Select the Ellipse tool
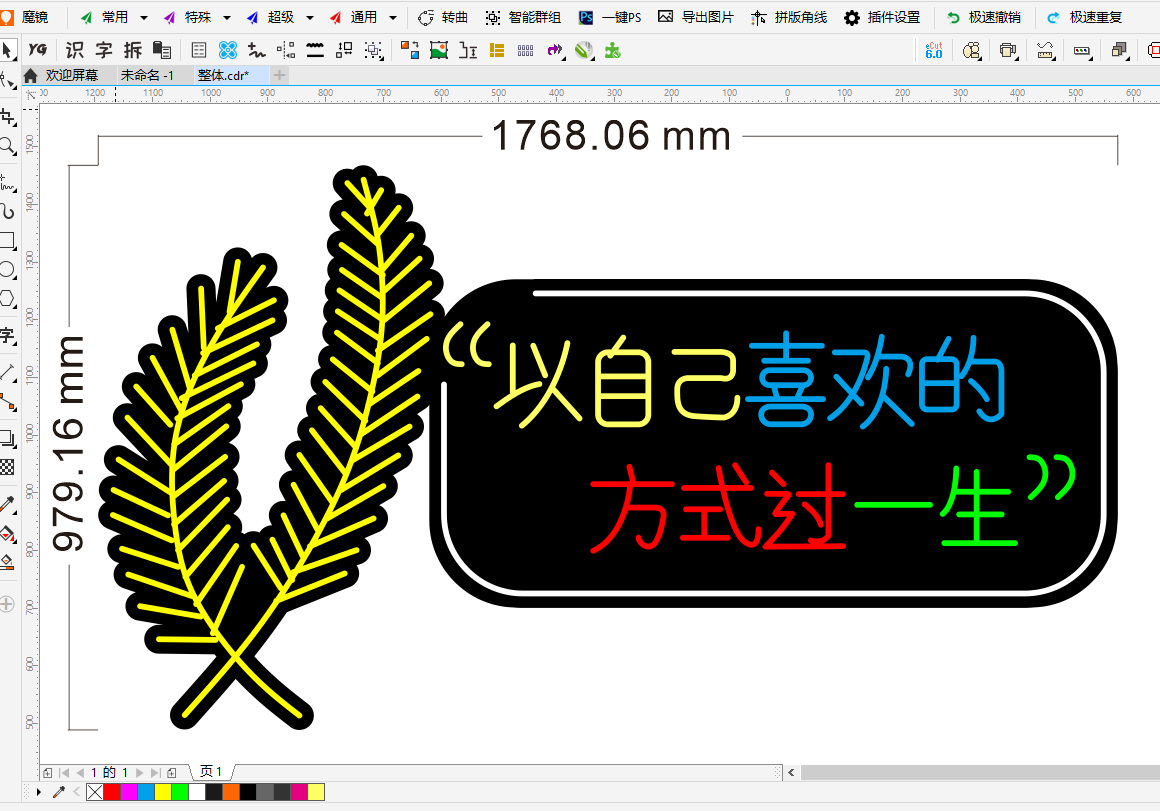 click(7, 269)
